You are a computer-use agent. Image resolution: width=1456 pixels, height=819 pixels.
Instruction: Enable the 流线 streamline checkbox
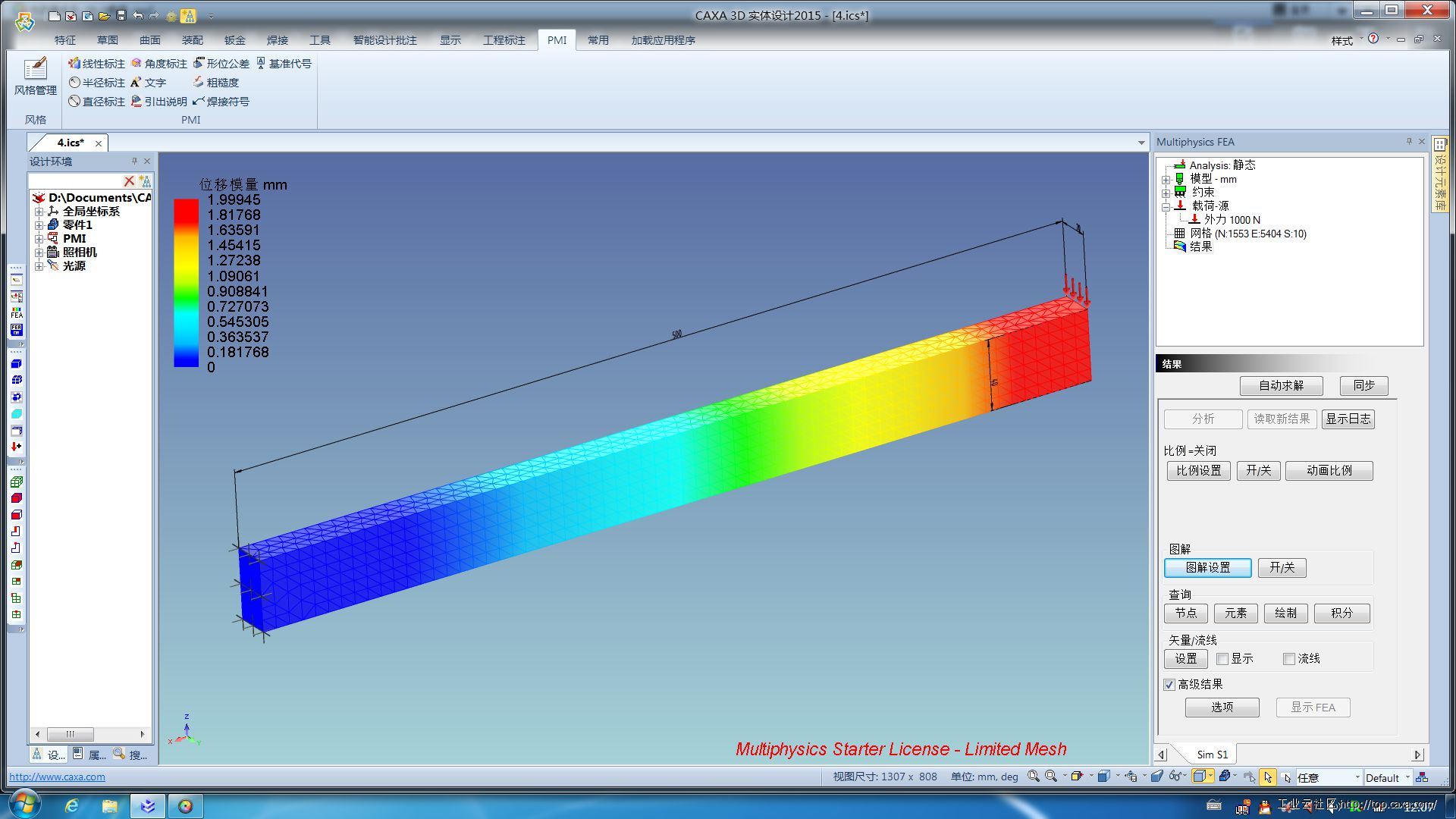[1288, 659]
